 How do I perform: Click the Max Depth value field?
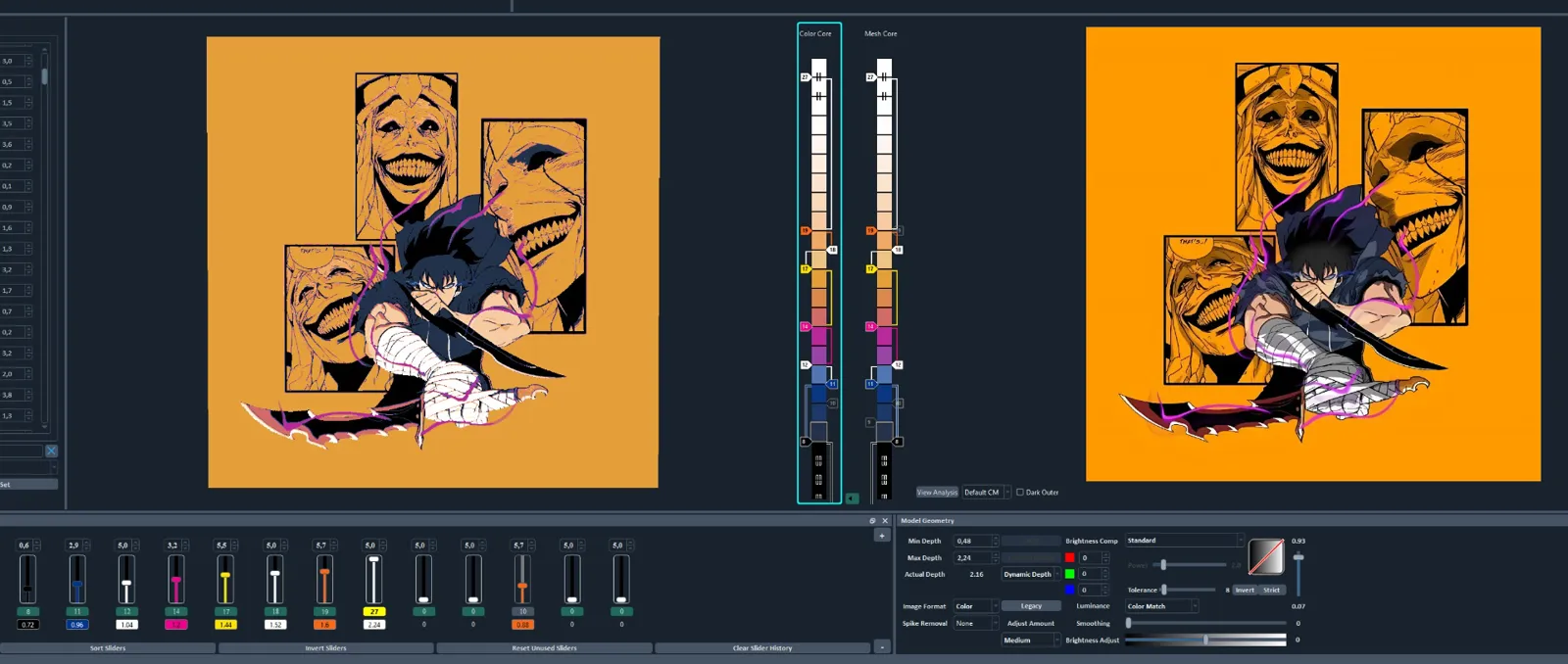click(x=976, y=557)
